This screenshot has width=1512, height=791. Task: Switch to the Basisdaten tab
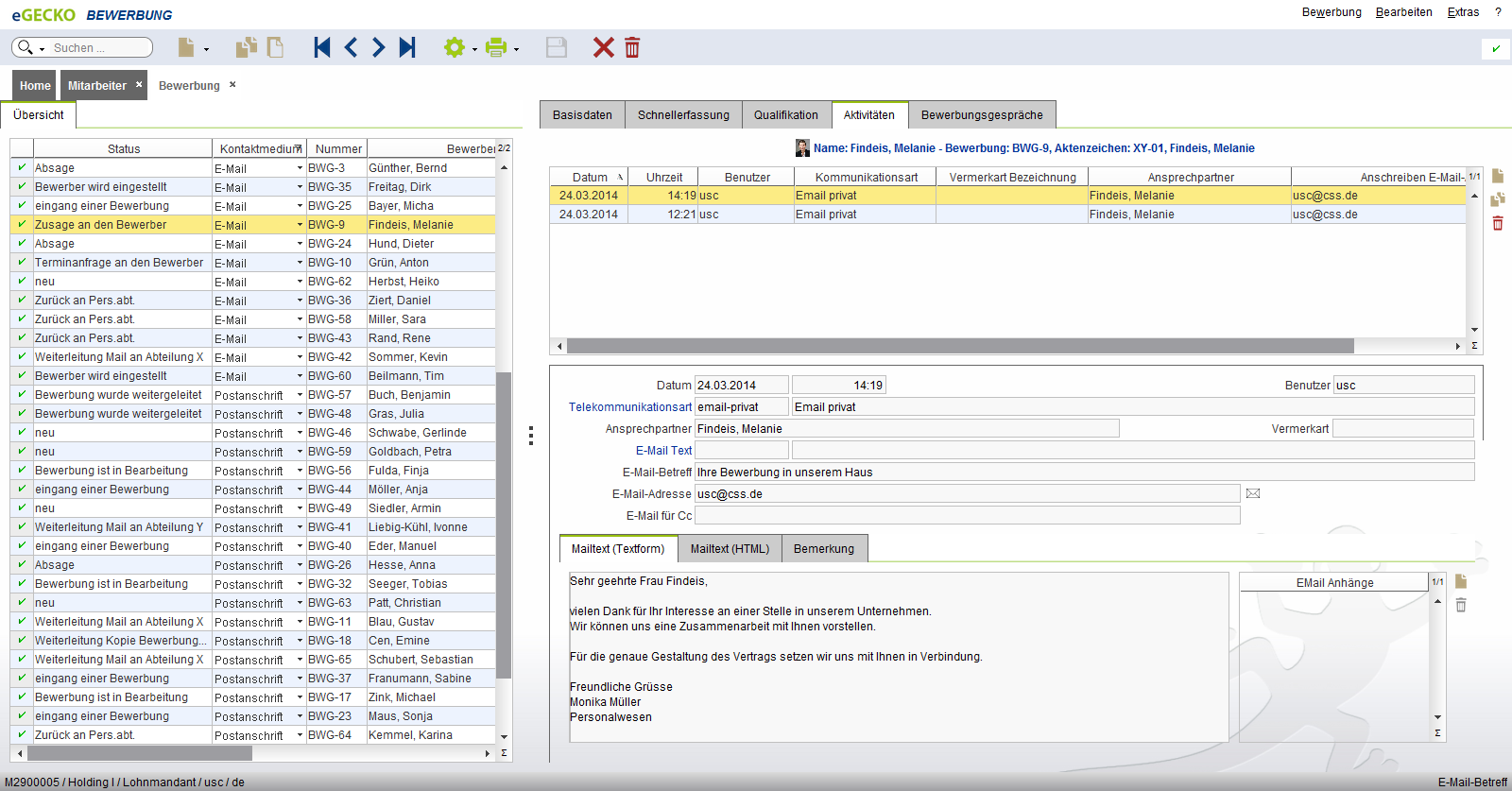[x=582, y=114]
